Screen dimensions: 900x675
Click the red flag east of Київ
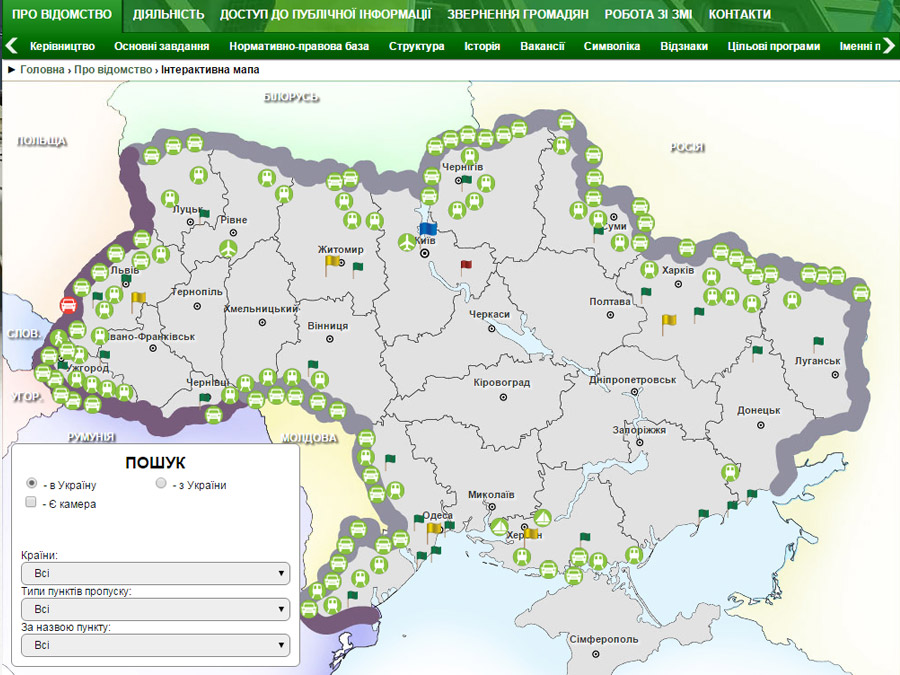pos(465,266)
